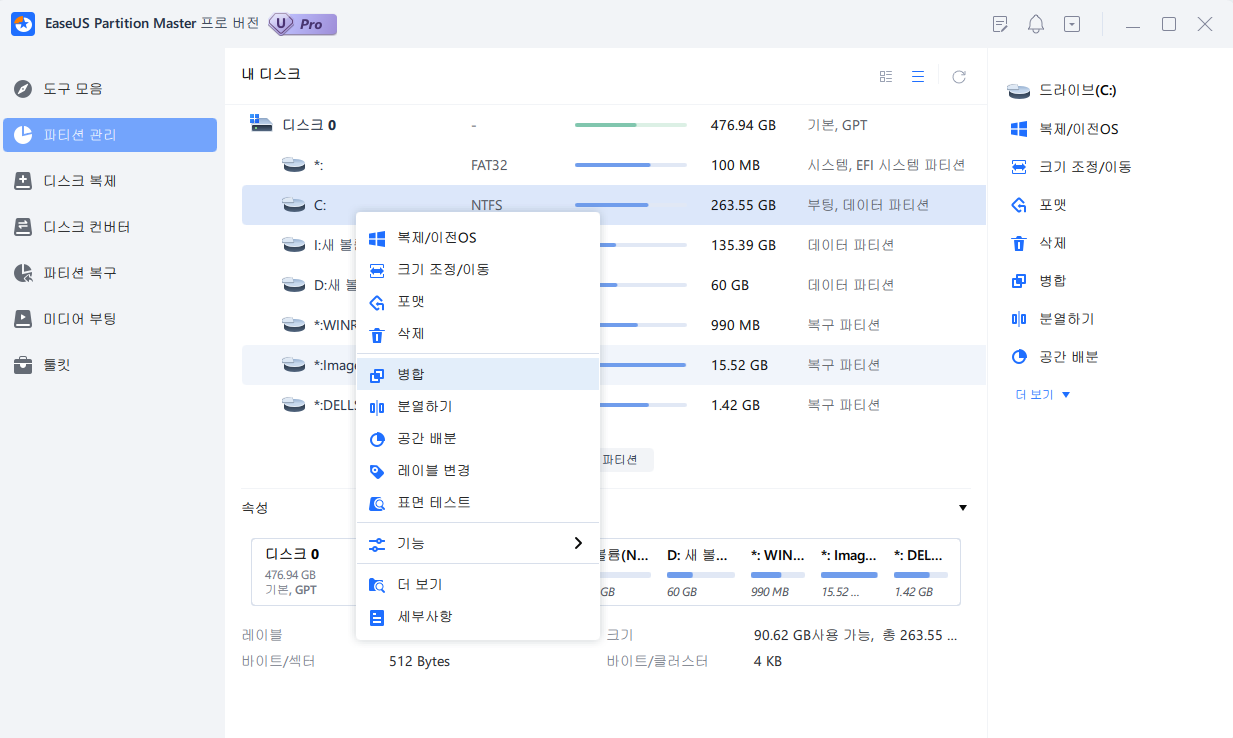Open 디스크 복제 in the sidebar
Image resolution: width=1233 pixels, height=738 pixels.
pos(110,181)
